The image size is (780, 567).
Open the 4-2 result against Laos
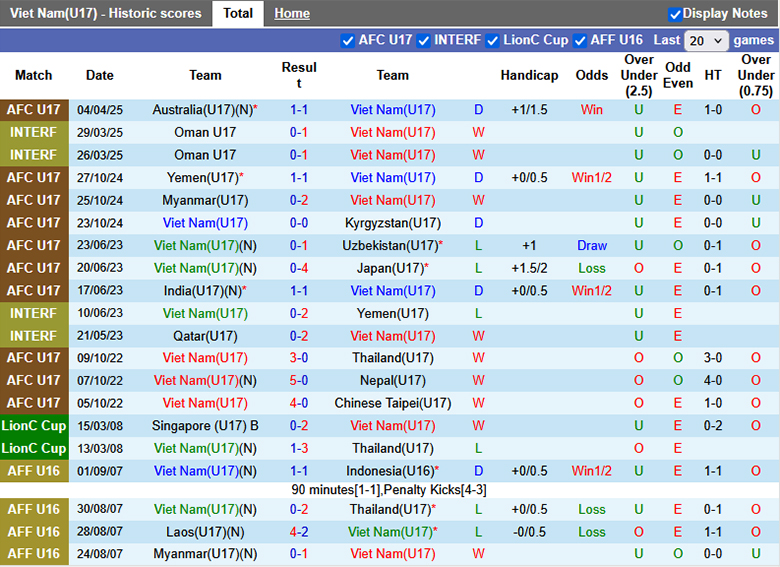298,533
